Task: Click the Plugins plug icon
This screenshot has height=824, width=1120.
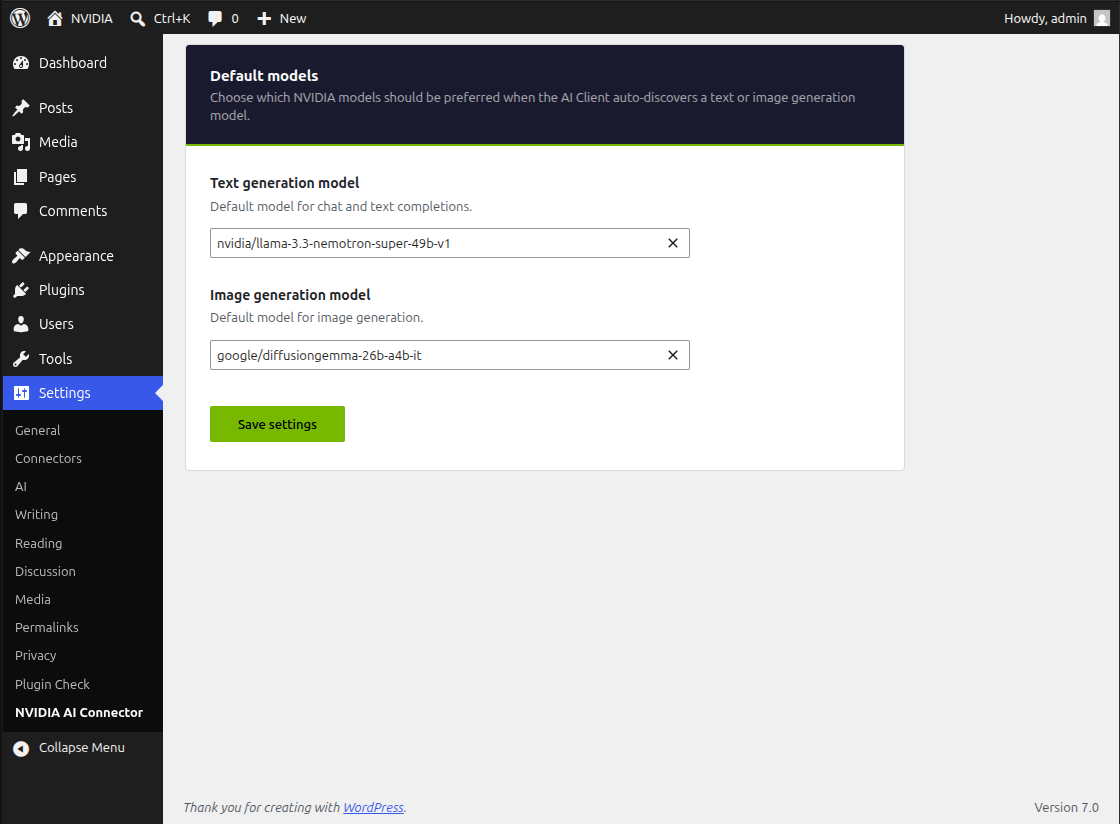Action: [x=21, y=290]
